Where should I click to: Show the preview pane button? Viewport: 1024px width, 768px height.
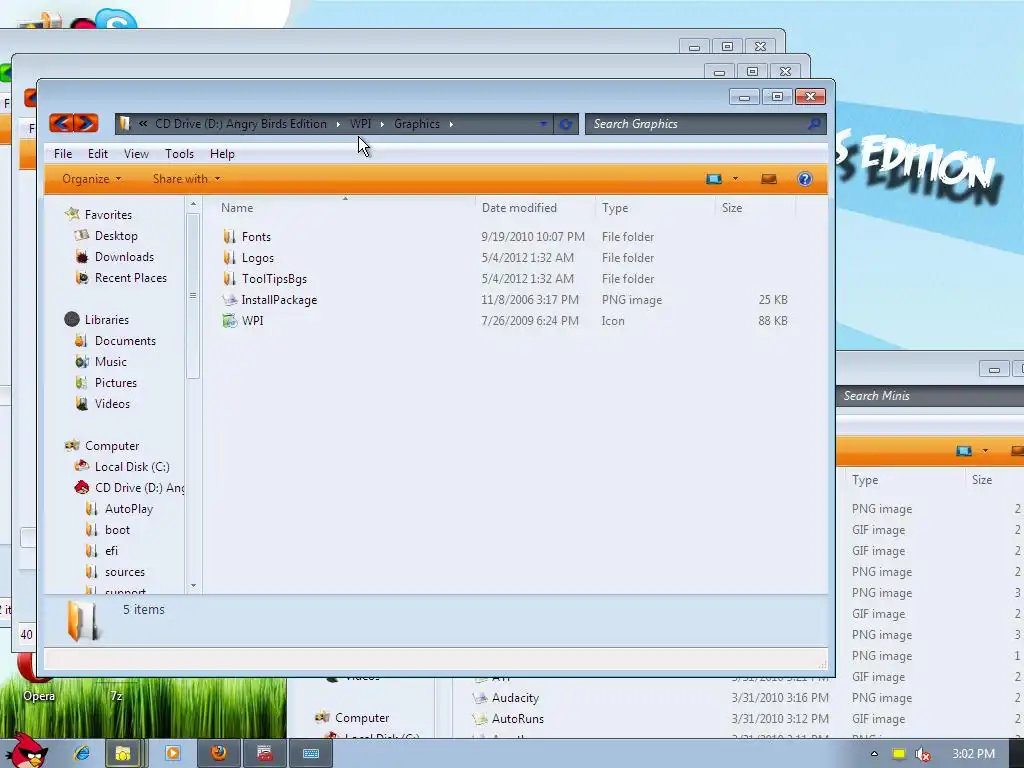(x=769, y=179)
